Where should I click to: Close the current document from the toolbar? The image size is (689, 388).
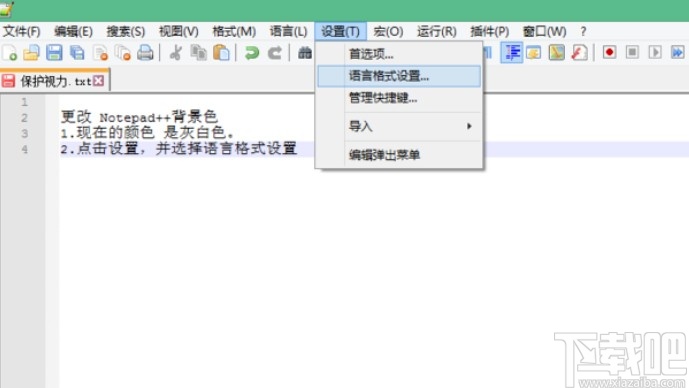(x=101, y=53)
